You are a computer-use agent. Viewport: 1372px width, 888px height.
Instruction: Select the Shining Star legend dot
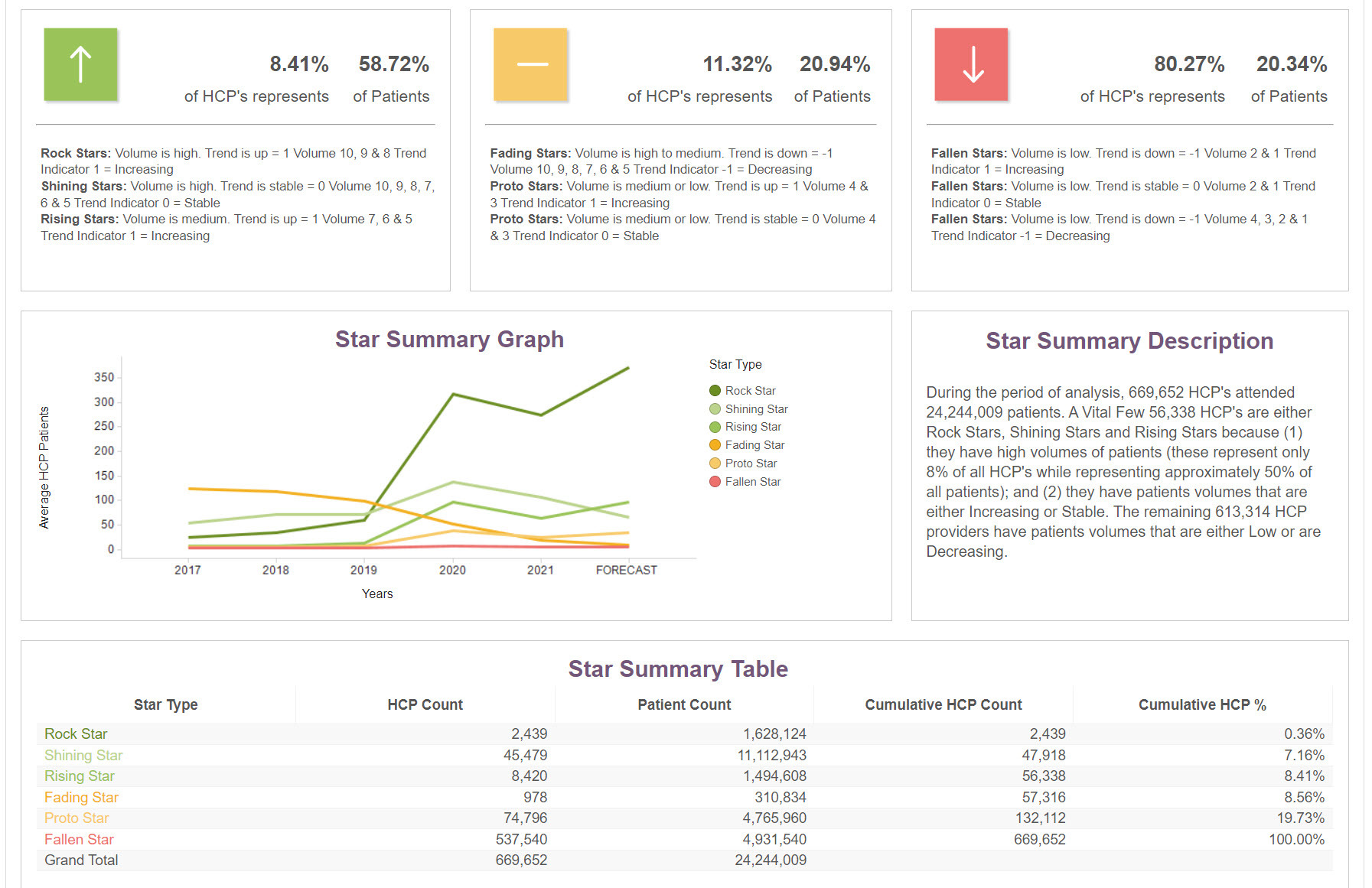(715, 409)
